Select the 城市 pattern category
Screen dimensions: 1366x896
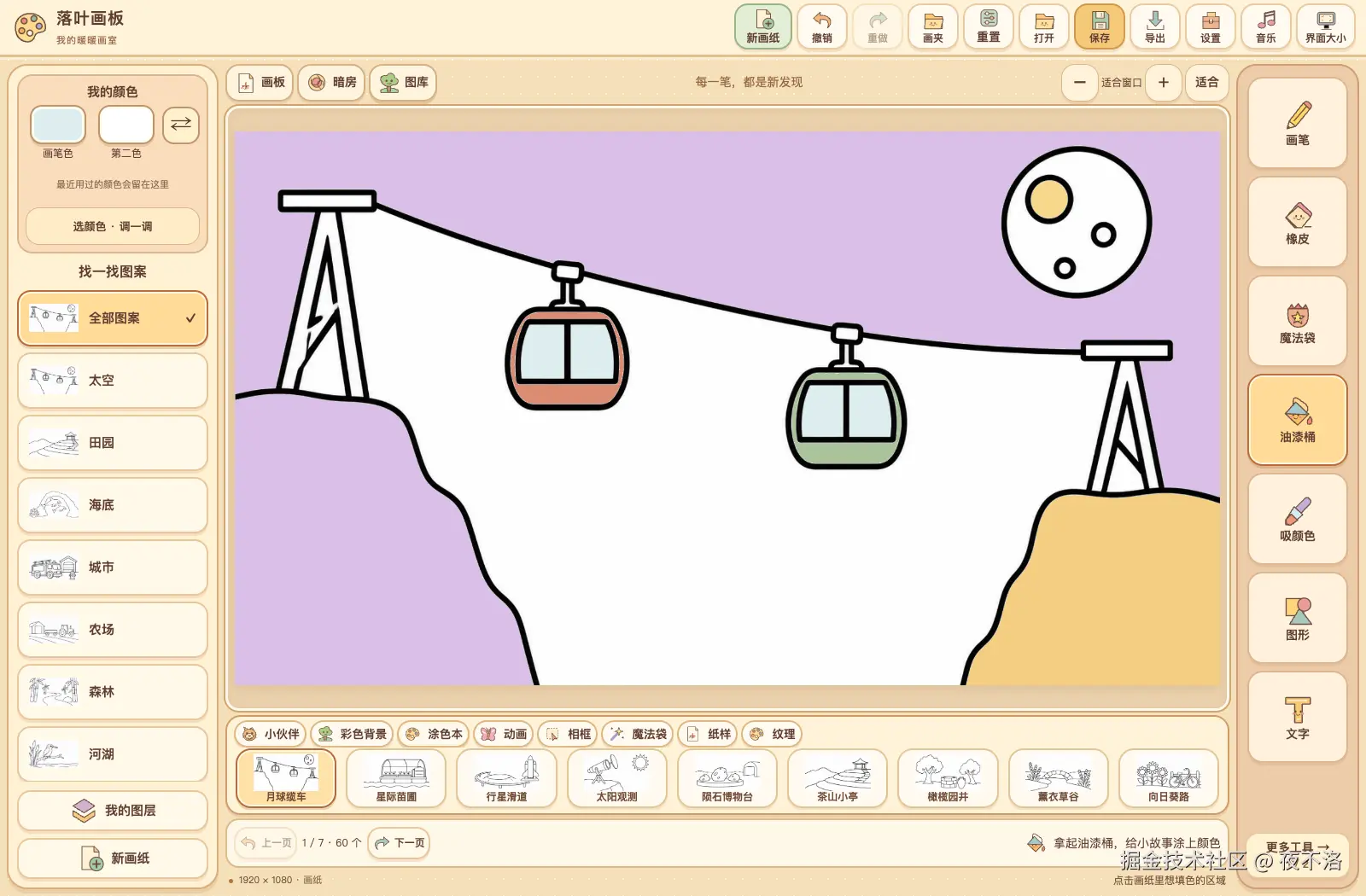pyautogui.click(x=113, y=567)
